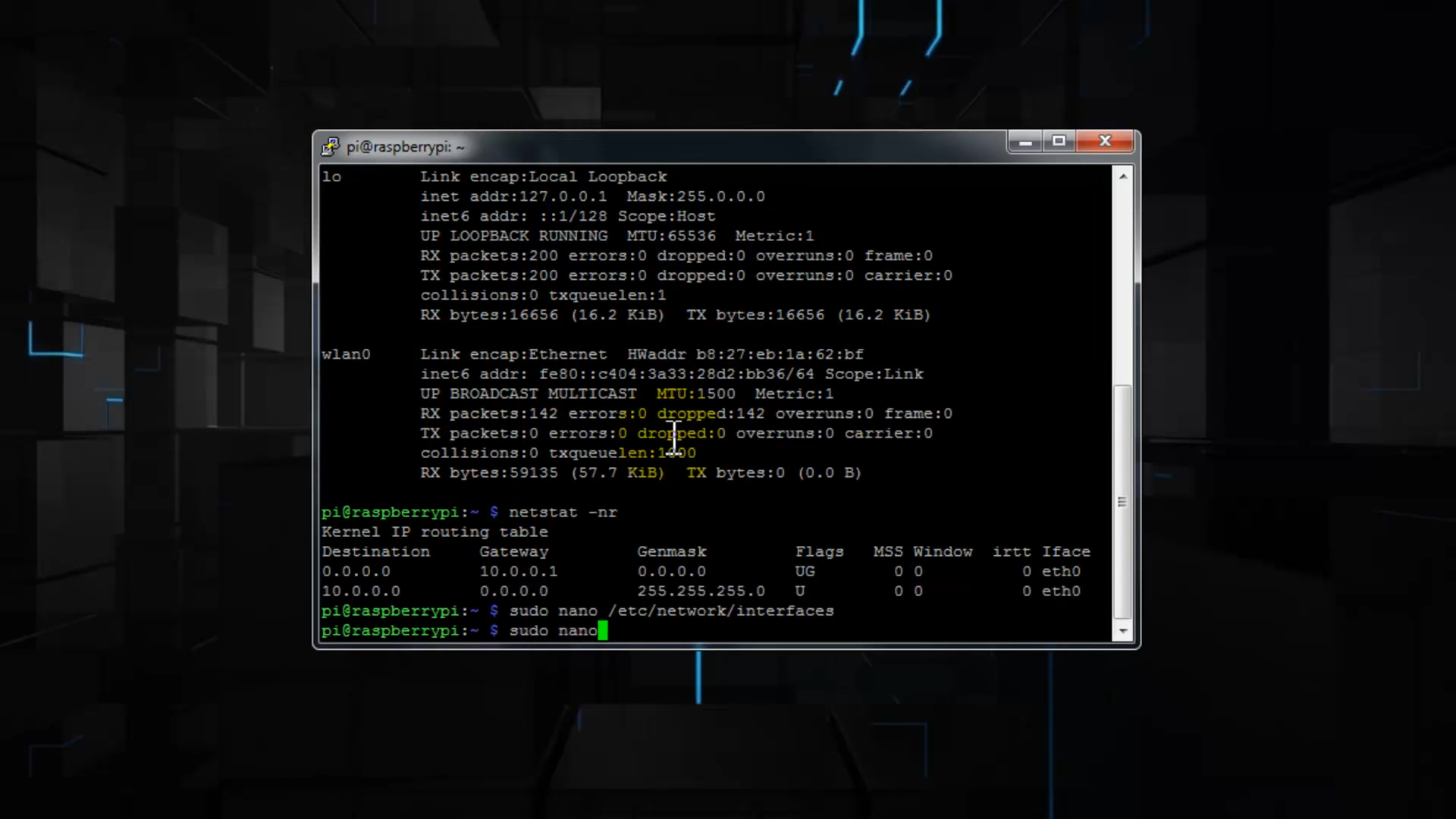The height and width of the screenshot is (819, 1456).
Task: Click the eth0 route entry
Action: 1060,571
